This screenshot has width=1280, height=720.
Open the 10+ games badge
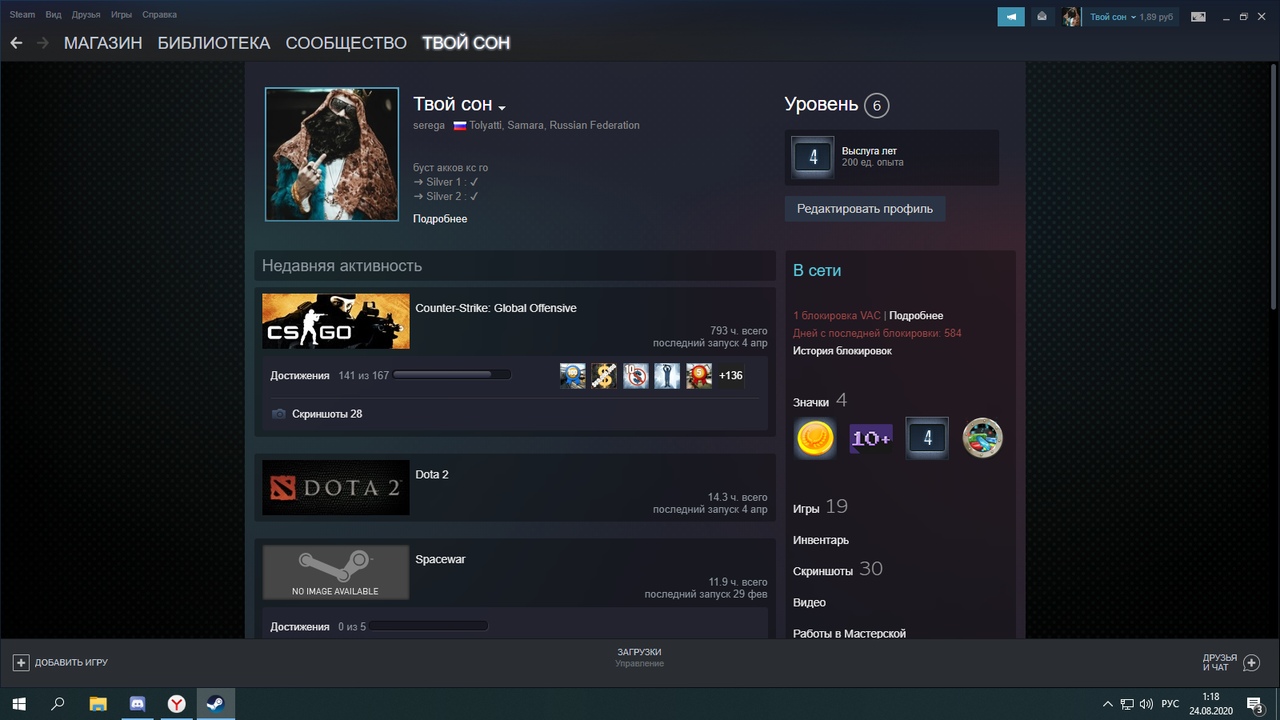click(871, 438)
